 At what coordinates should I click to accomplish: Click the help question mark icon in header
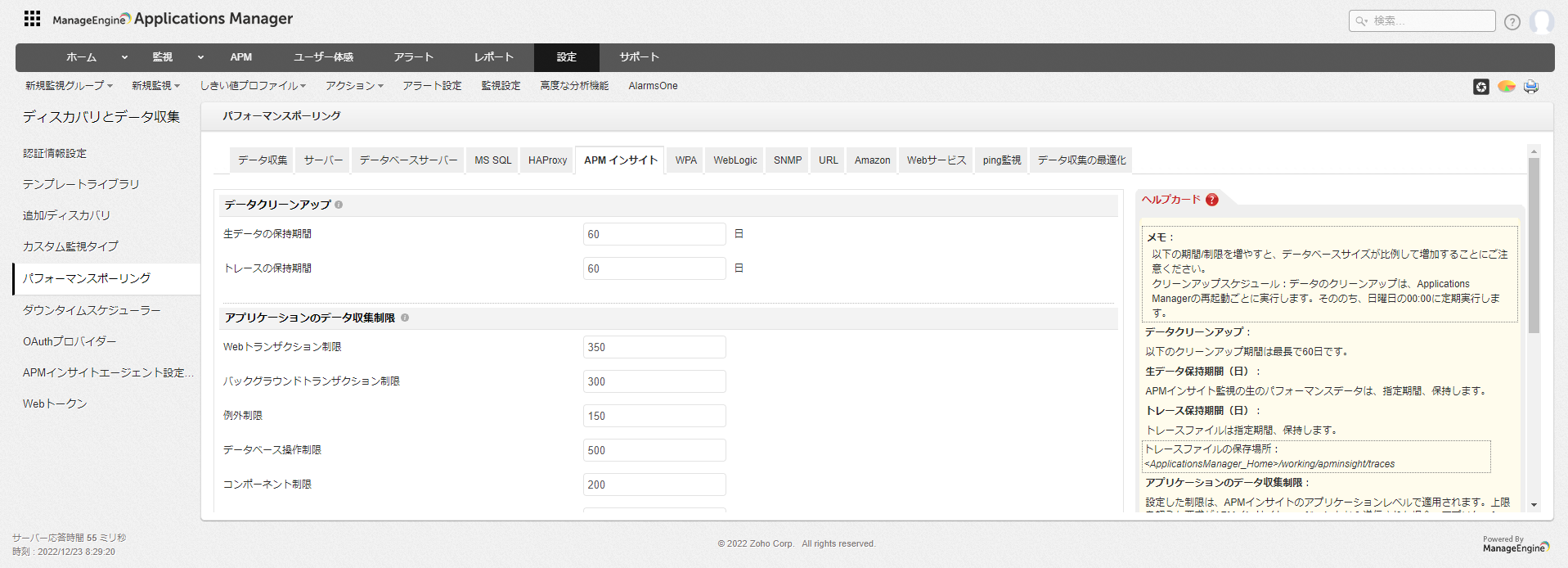(x=1512, y=22)
